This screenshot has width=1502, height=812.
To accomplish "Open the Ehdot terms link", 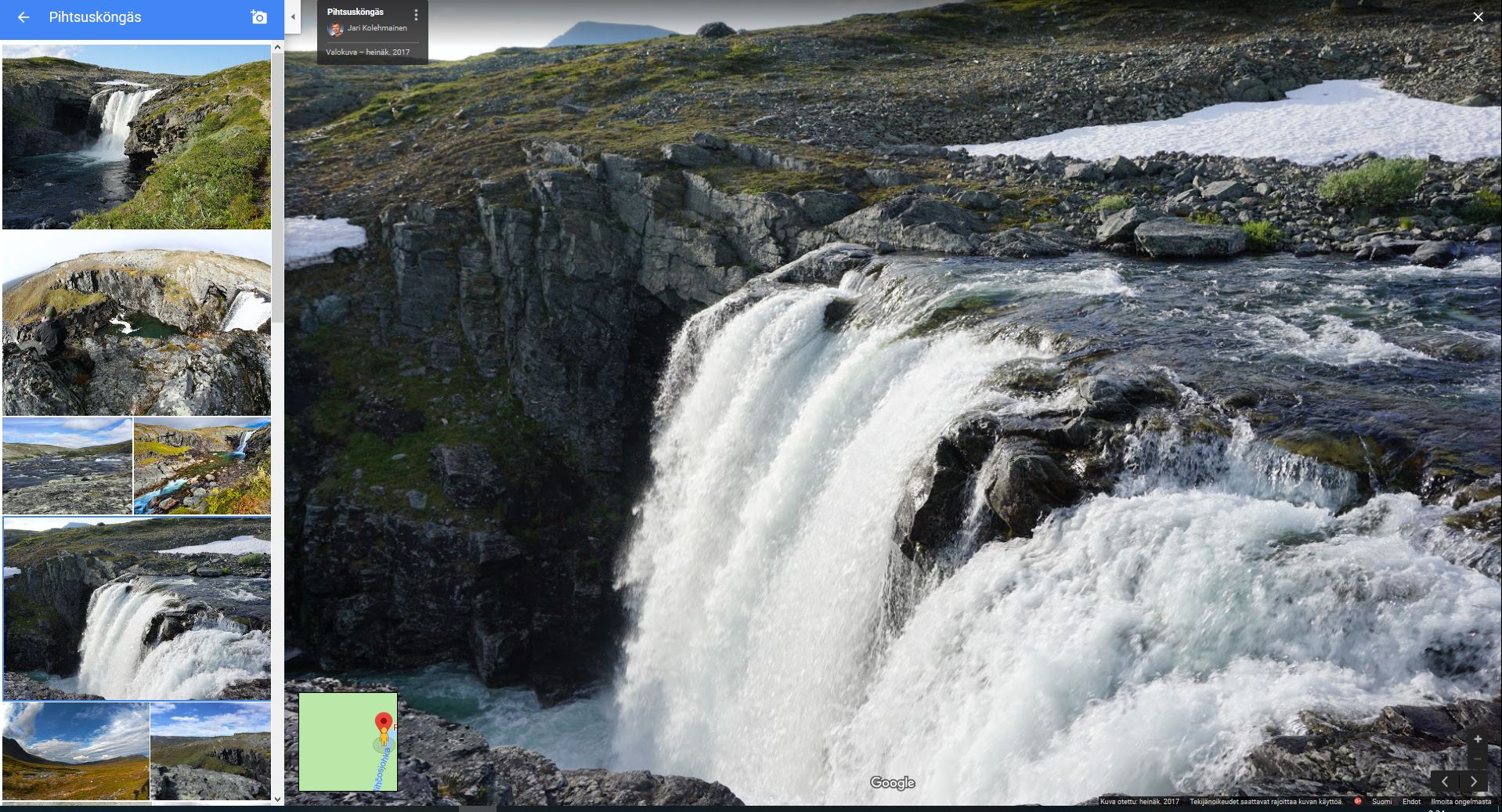I will click(1411, 802).
